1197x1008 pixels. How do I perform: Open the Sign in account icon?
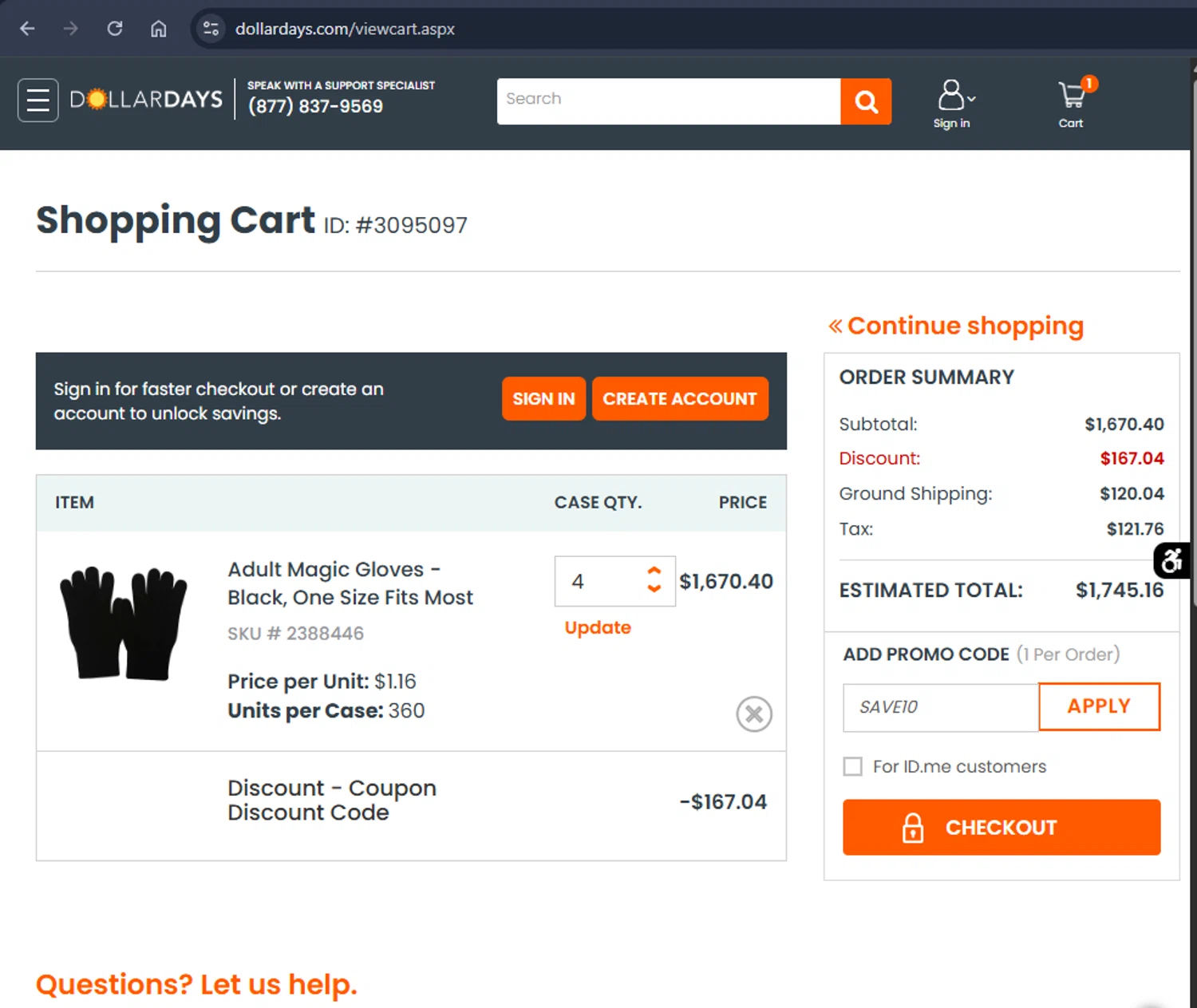tap(953, 104)
